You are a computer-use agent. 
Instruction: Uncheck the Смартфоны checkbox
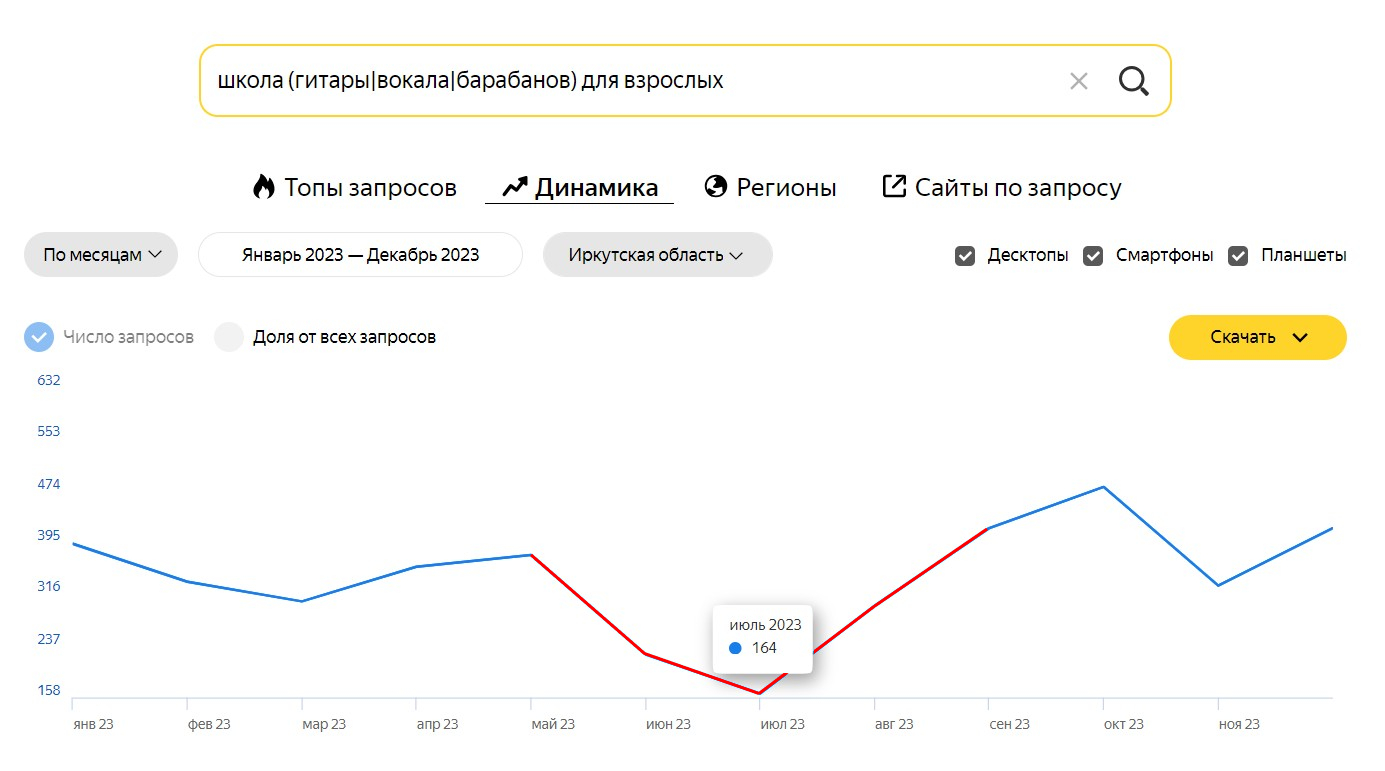(1093, 256)
